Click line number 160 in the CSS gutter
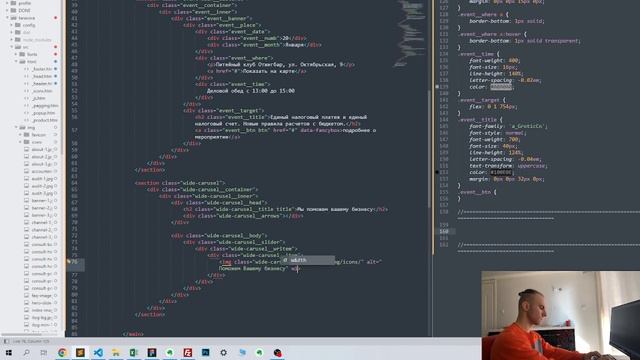The height and width of the screenshot is (360, 640). (x=444, y=231)
